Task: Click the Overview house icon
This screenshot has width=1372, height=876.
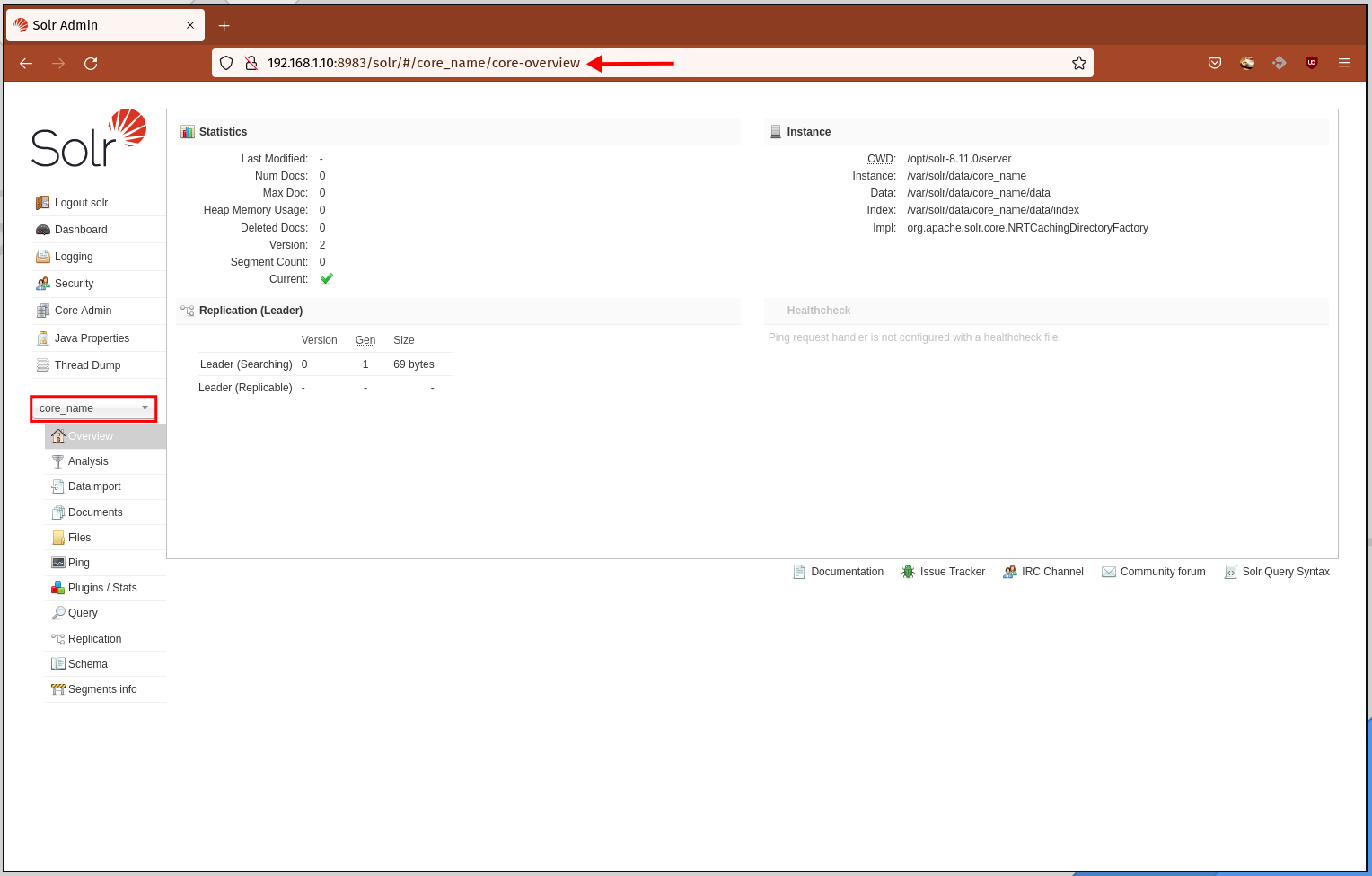Action: point(58,436)
